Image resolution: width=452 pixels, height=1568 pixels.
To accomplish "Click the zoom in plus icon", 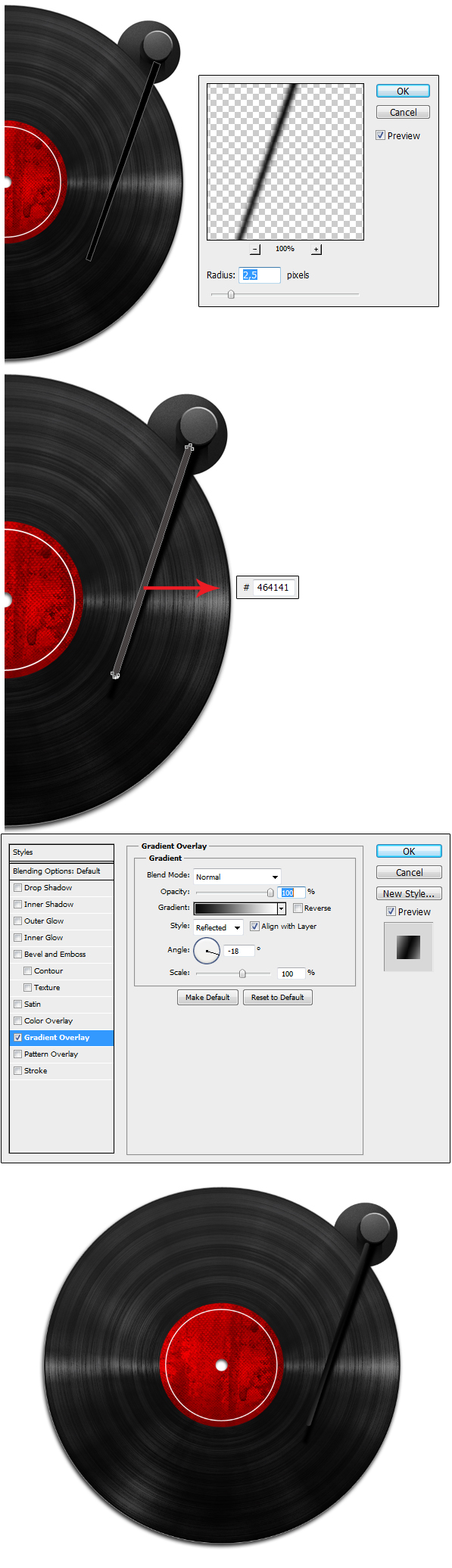I will tap(316, 250).
